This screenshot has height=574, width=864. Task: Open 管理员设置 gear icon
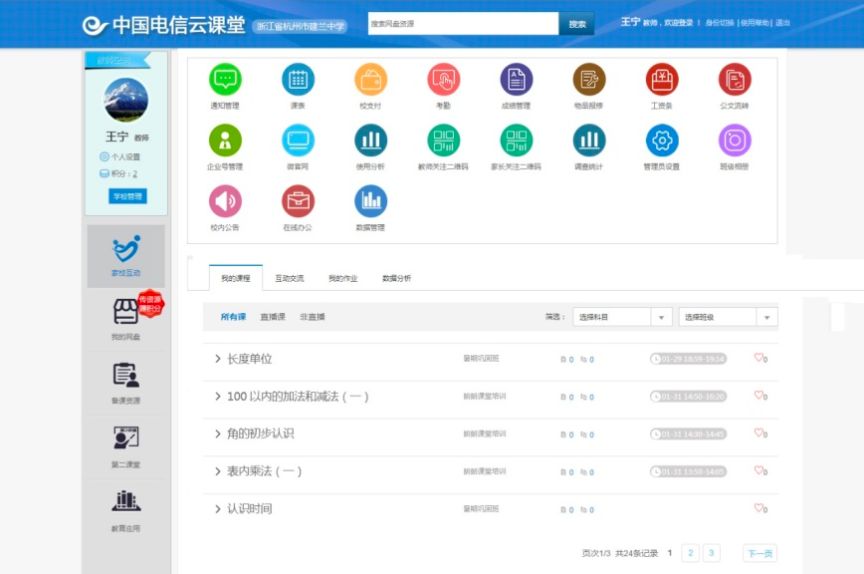(661, 141)
